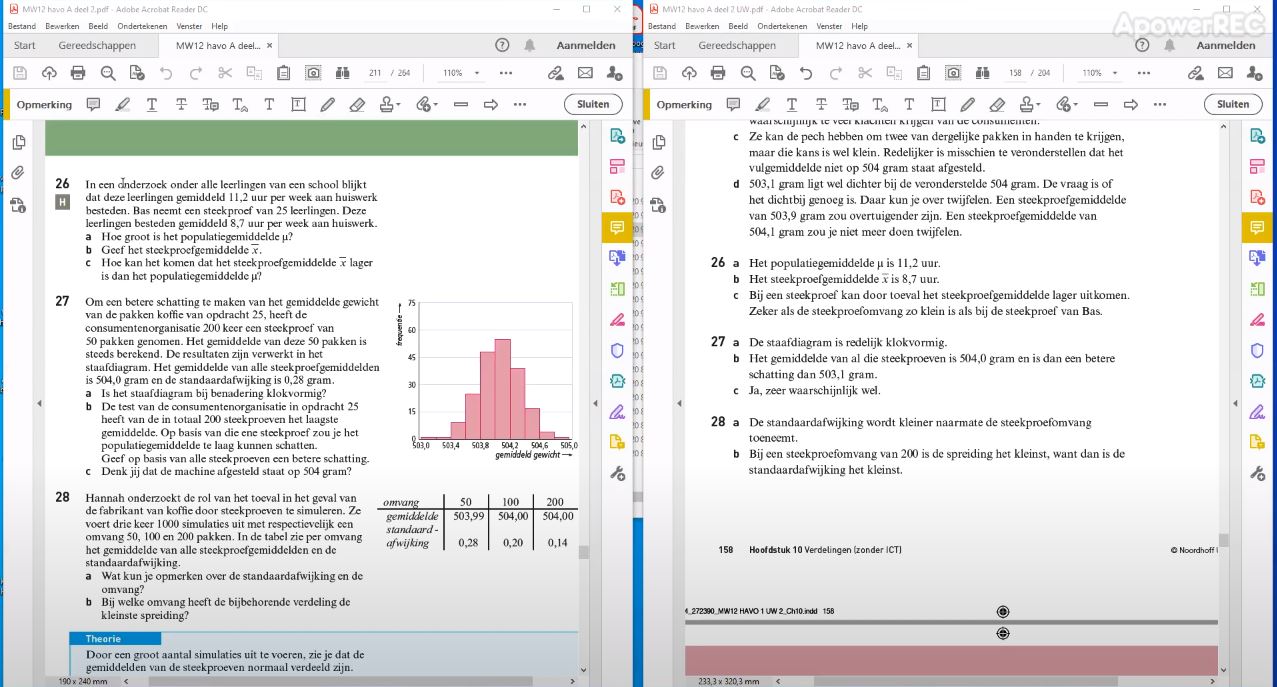The width and height of the screenshot is (1277, 687).
Task: Open zoom level dropdown in right window
Action: click(1116, 73)
